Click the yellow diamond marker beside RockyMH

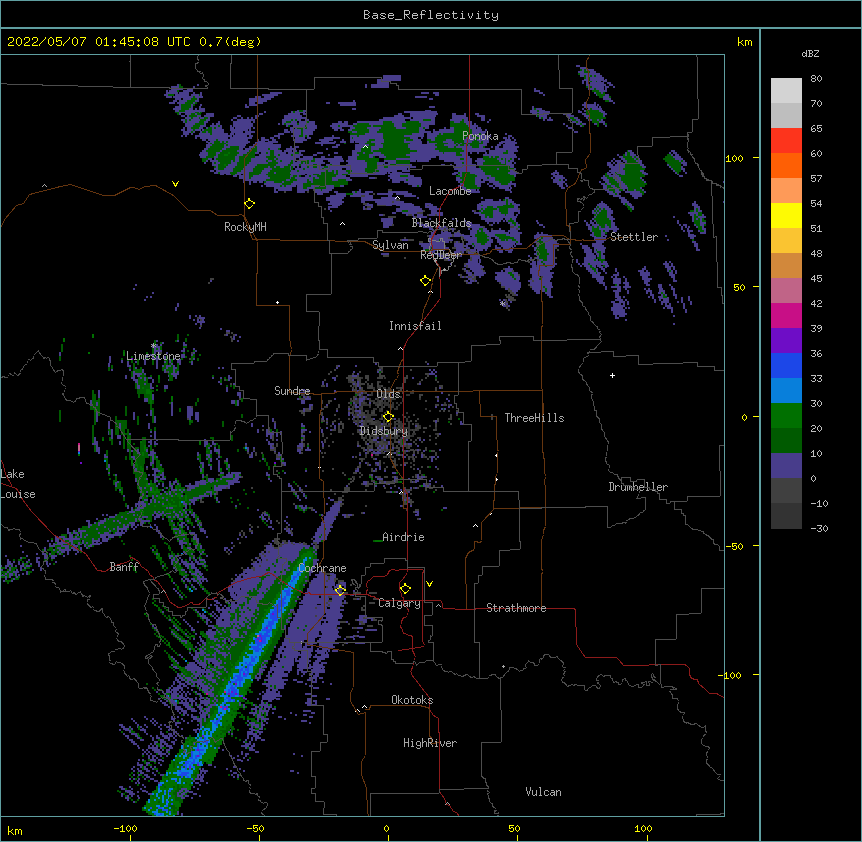point(249,204)
